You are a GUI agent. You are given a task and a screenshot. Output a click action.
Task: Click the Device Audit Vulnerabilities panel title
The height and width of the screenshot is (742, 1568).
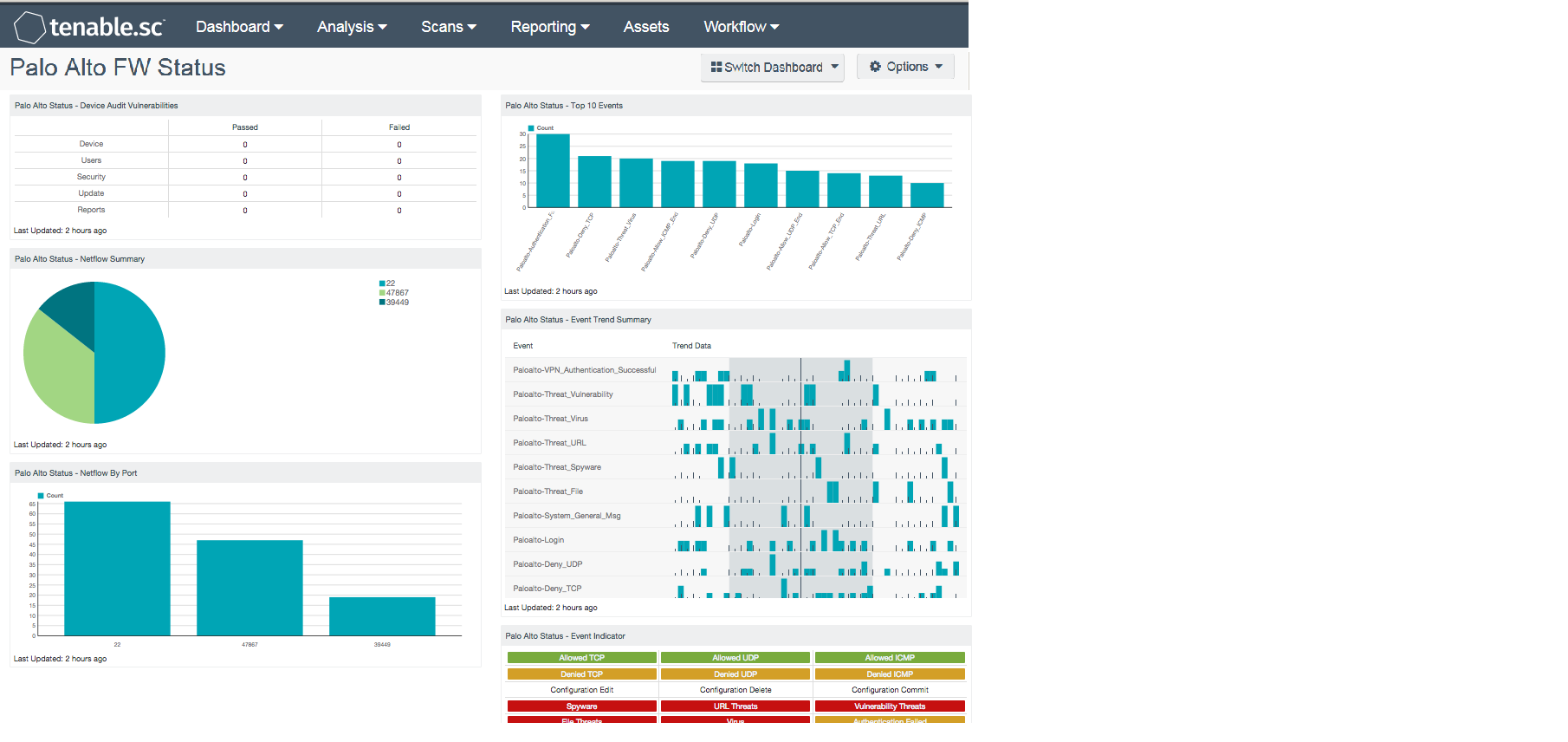point(96,106)
